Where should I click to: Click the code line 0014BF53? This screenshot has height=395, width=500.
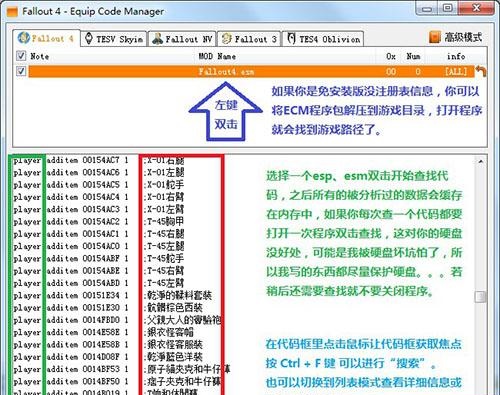pyautogui.click(x=122, y=369)
